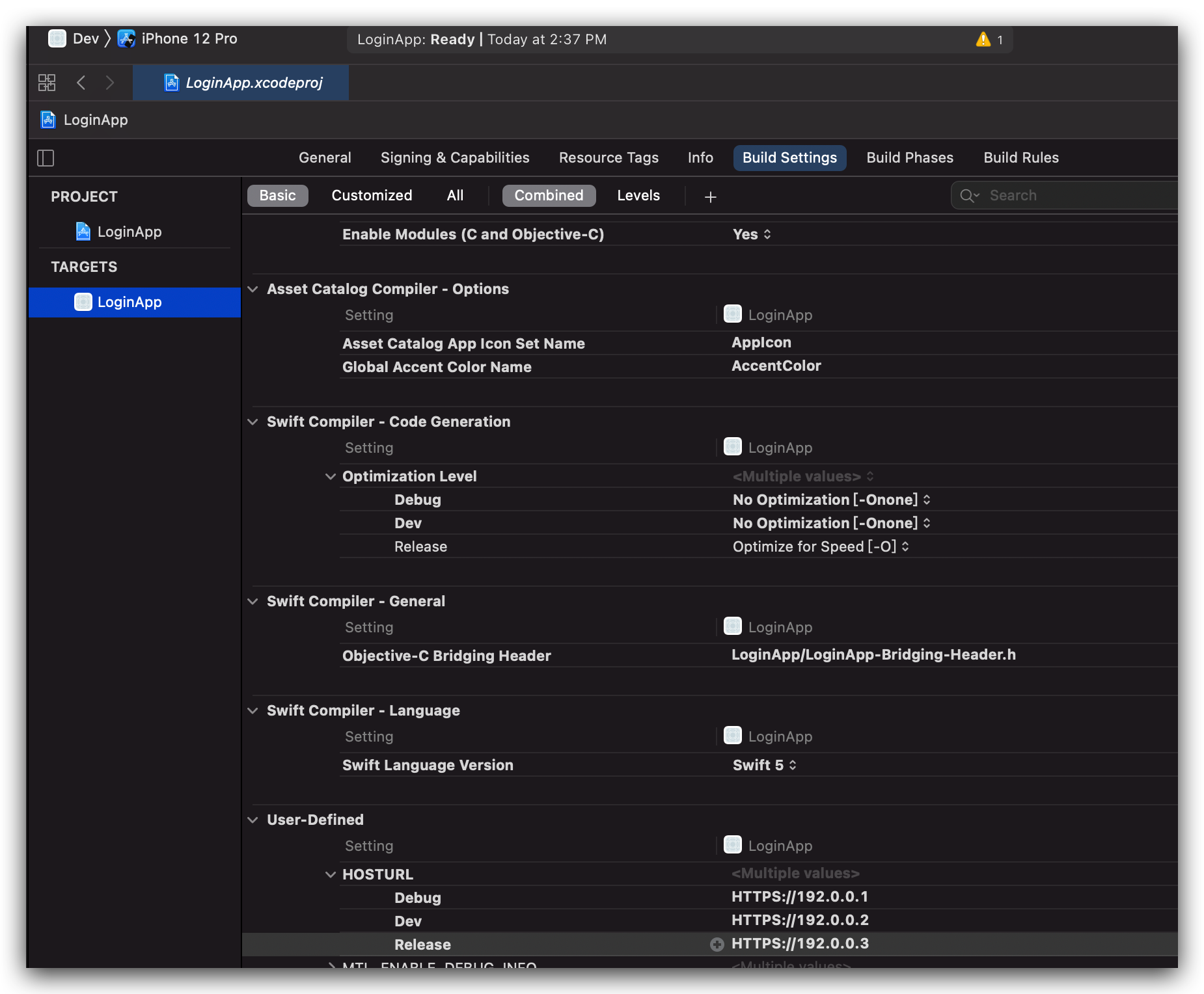Select LoginApp under PROJECT
1204x994 pixels.
click(130, 232)
